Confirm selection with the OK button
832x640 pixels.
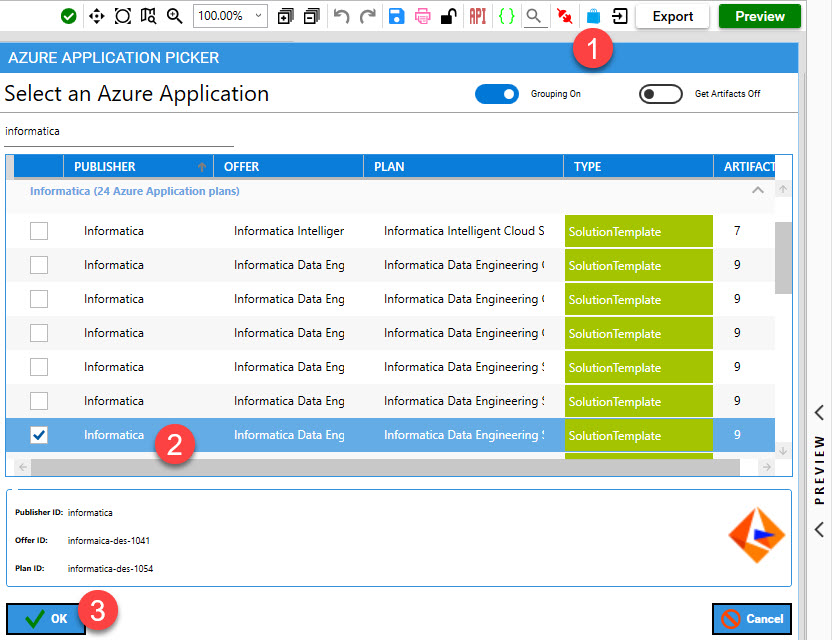click(x=46, y=619)
